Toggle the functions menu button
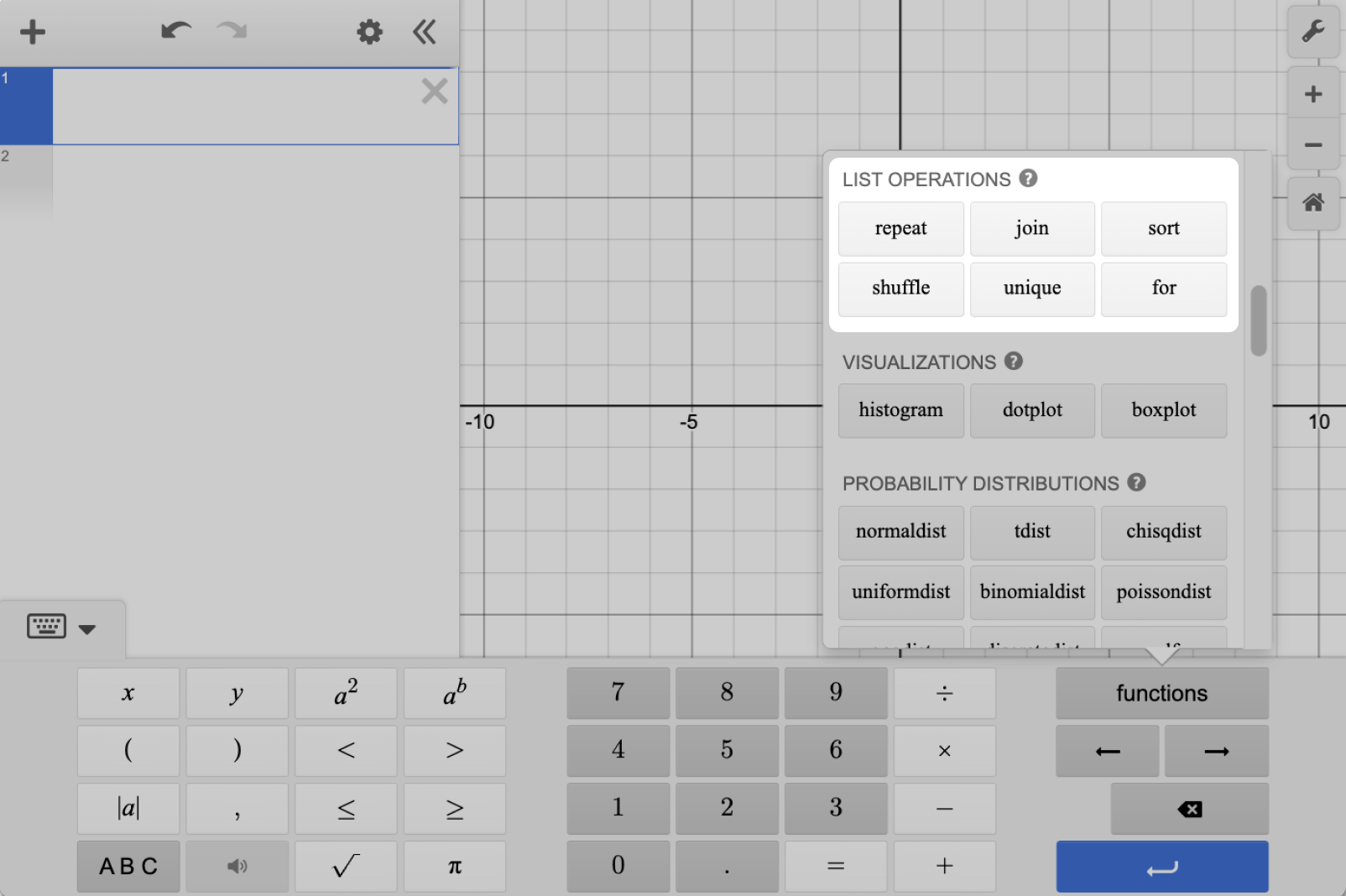Image resolution: width=1346 pixels, height=896 pixels. [x=1162, y=693]
